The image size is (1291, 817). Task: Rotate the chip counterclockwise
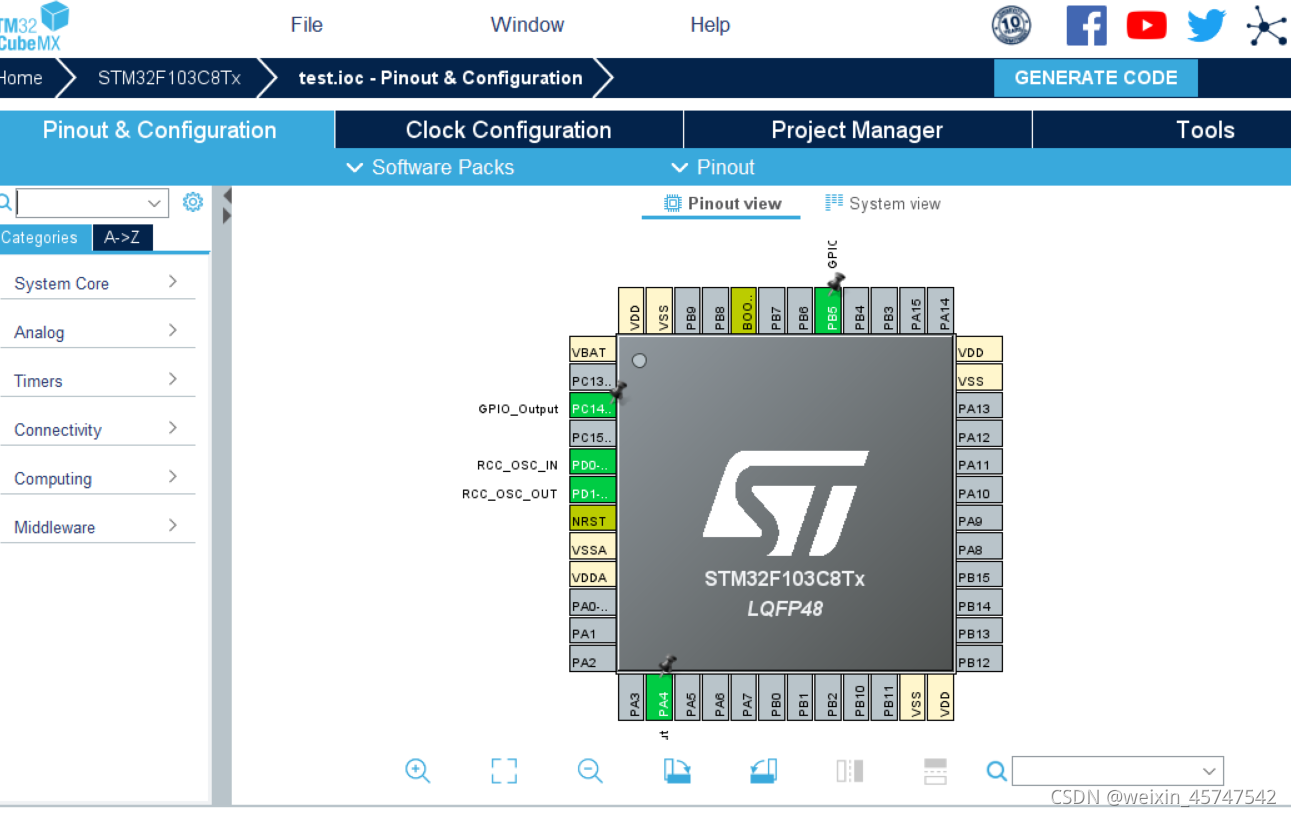[x=763, y=770]
